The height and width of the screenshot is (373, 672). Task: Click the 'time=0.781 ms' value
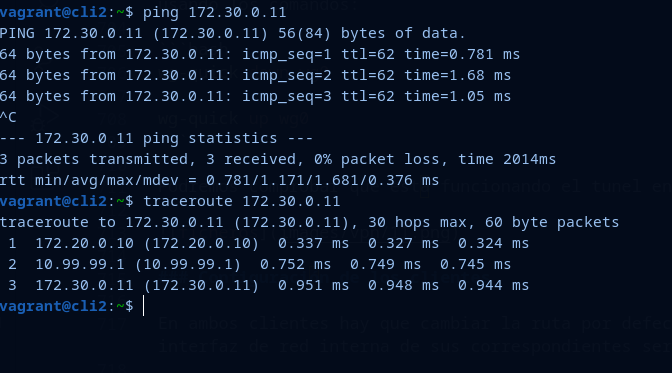click(462, 54)
